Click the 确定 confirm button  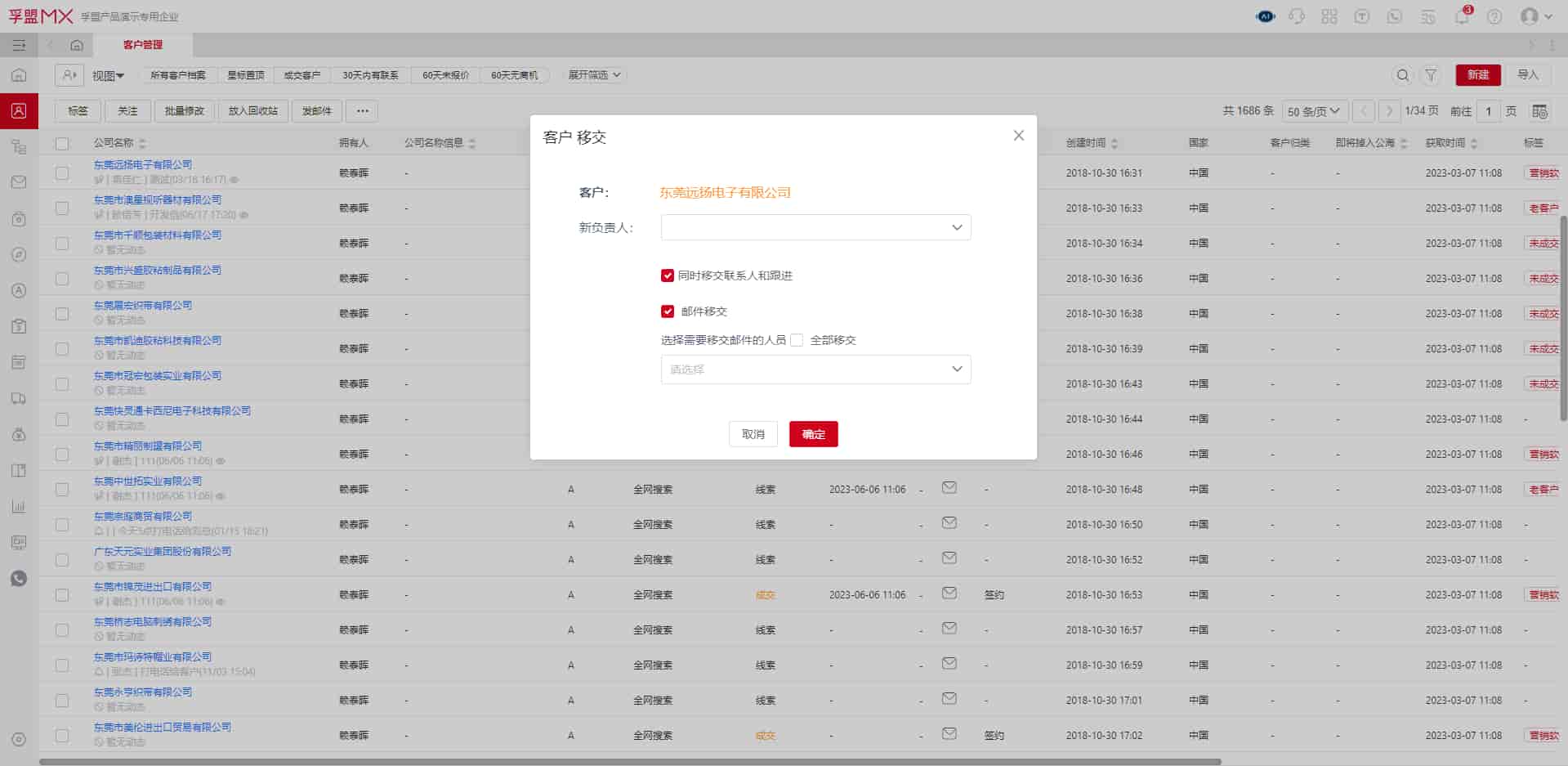pyautogui.click(x=813, y=434)
